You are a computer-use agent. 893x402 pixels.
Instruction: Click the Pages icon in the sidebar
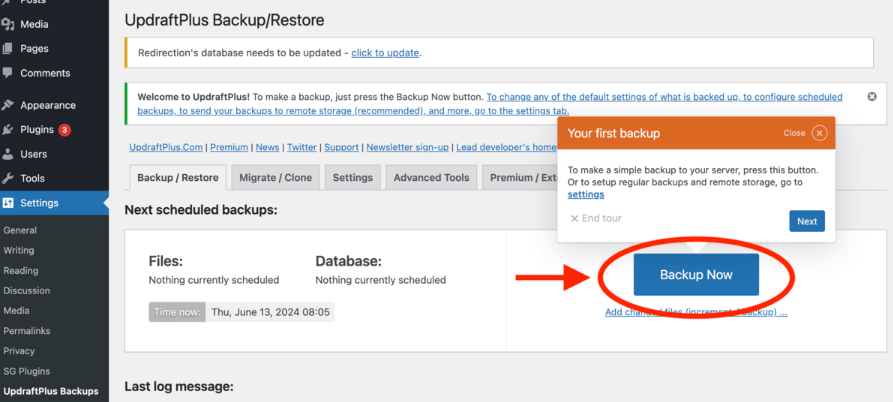pyautogui.click(x=9, y=49)
